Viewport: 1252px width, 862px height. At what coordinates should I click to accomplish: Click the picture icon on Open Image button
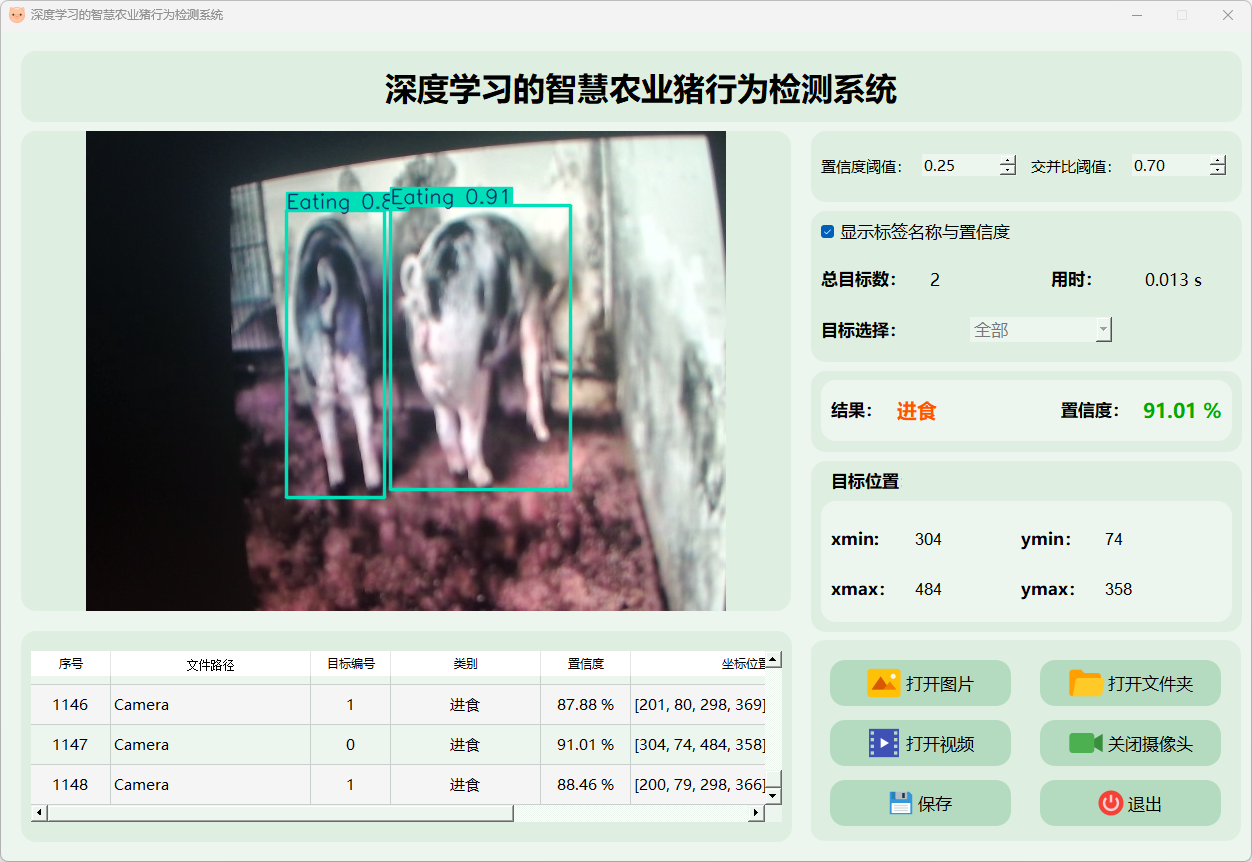(x=883, y=684)
